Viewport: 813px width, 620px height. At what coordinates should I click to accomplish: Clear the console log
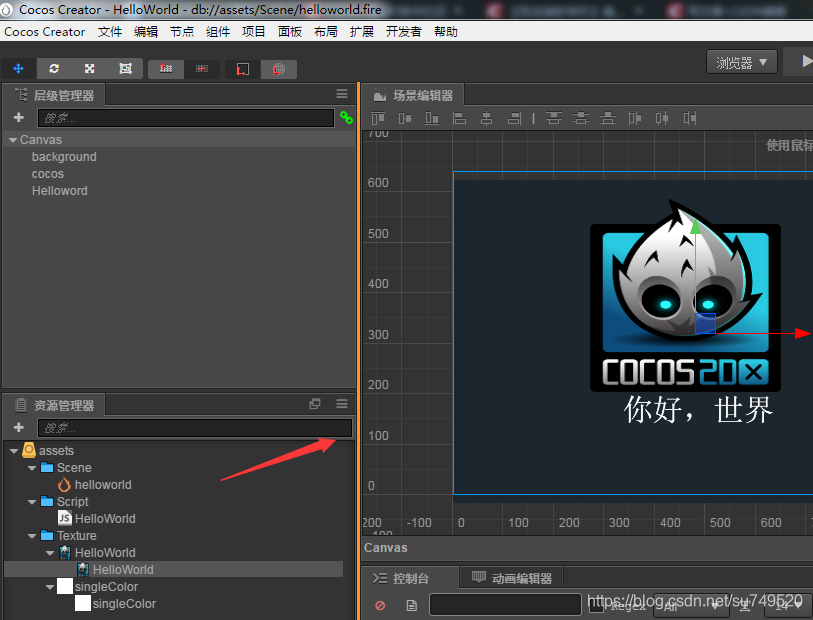(x=380, y=605)
